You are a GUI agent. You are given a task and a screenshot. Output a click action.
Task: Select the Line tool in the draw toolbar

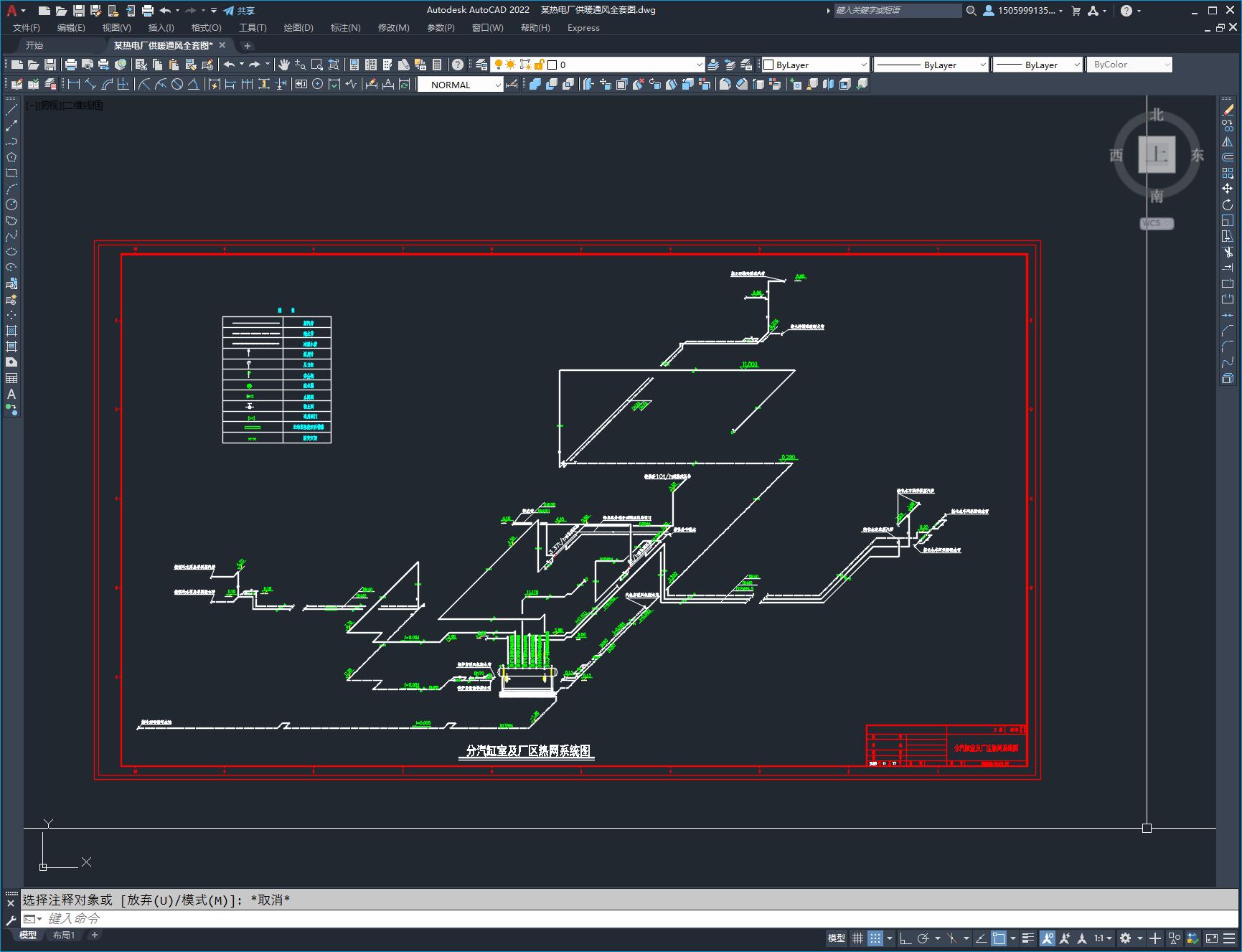point(11,110)
